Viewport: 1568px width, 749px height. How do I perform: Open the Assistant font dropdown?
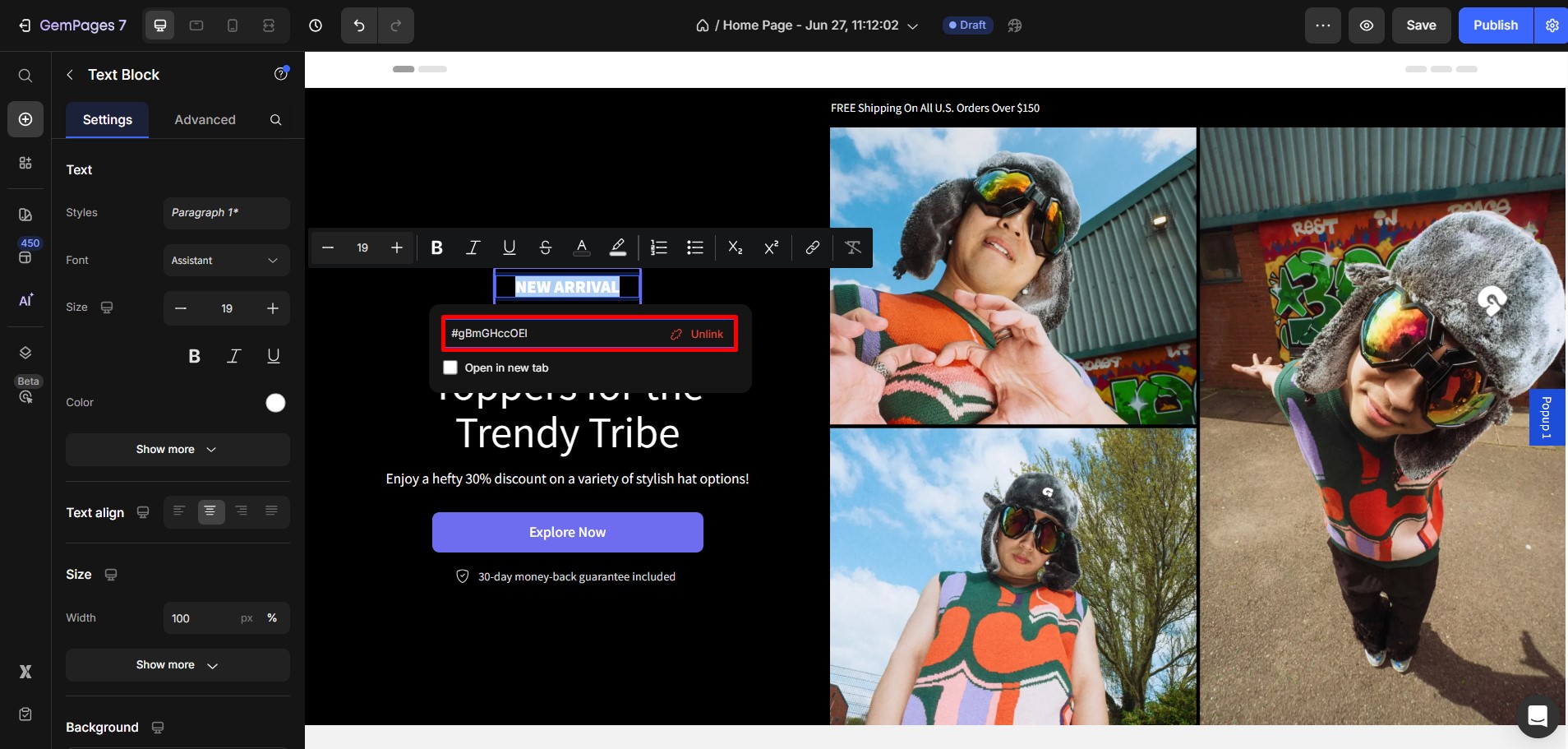pos(226,261)
